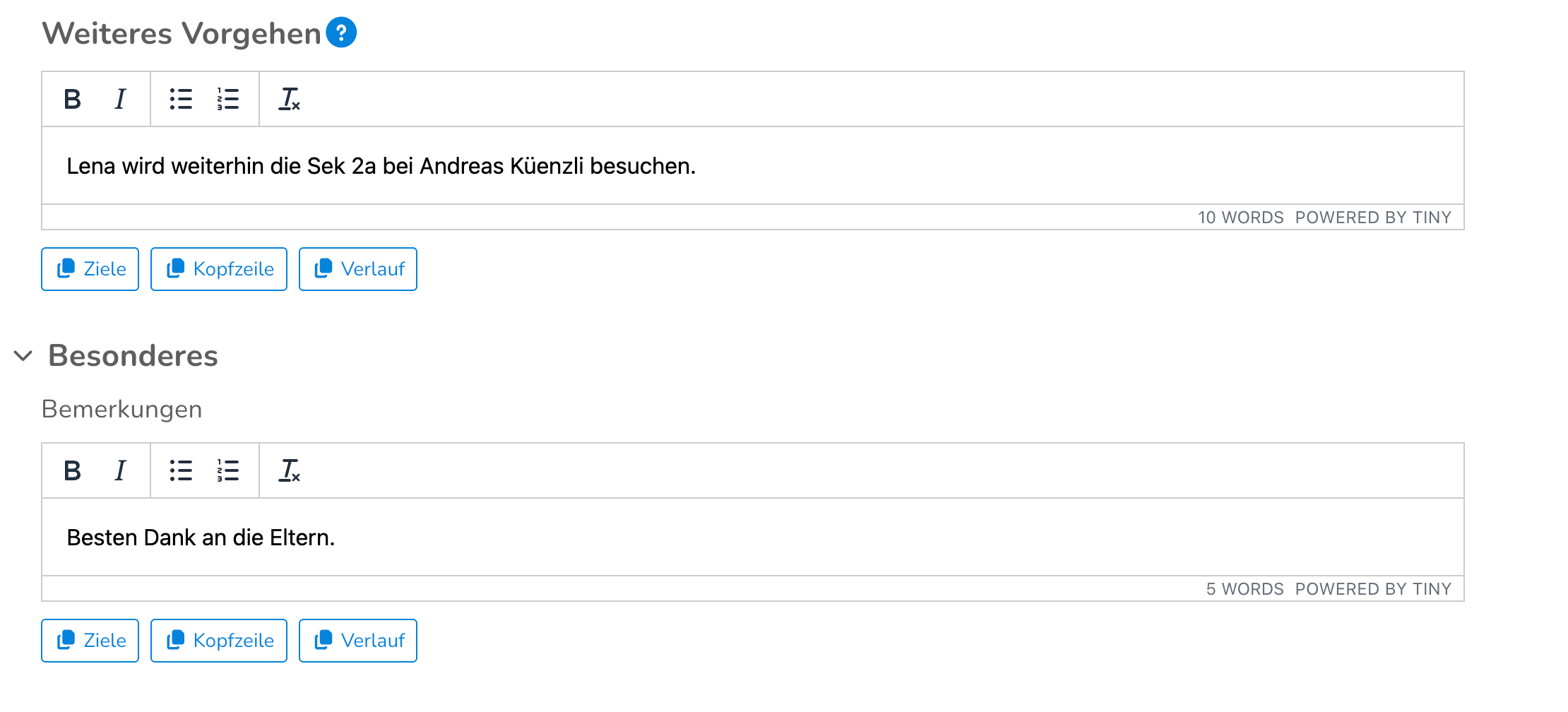The height and width of the screenshot is (712, 1568).
Task: Copy from Ziele under Bemerkungen
Action: (90, 641)
